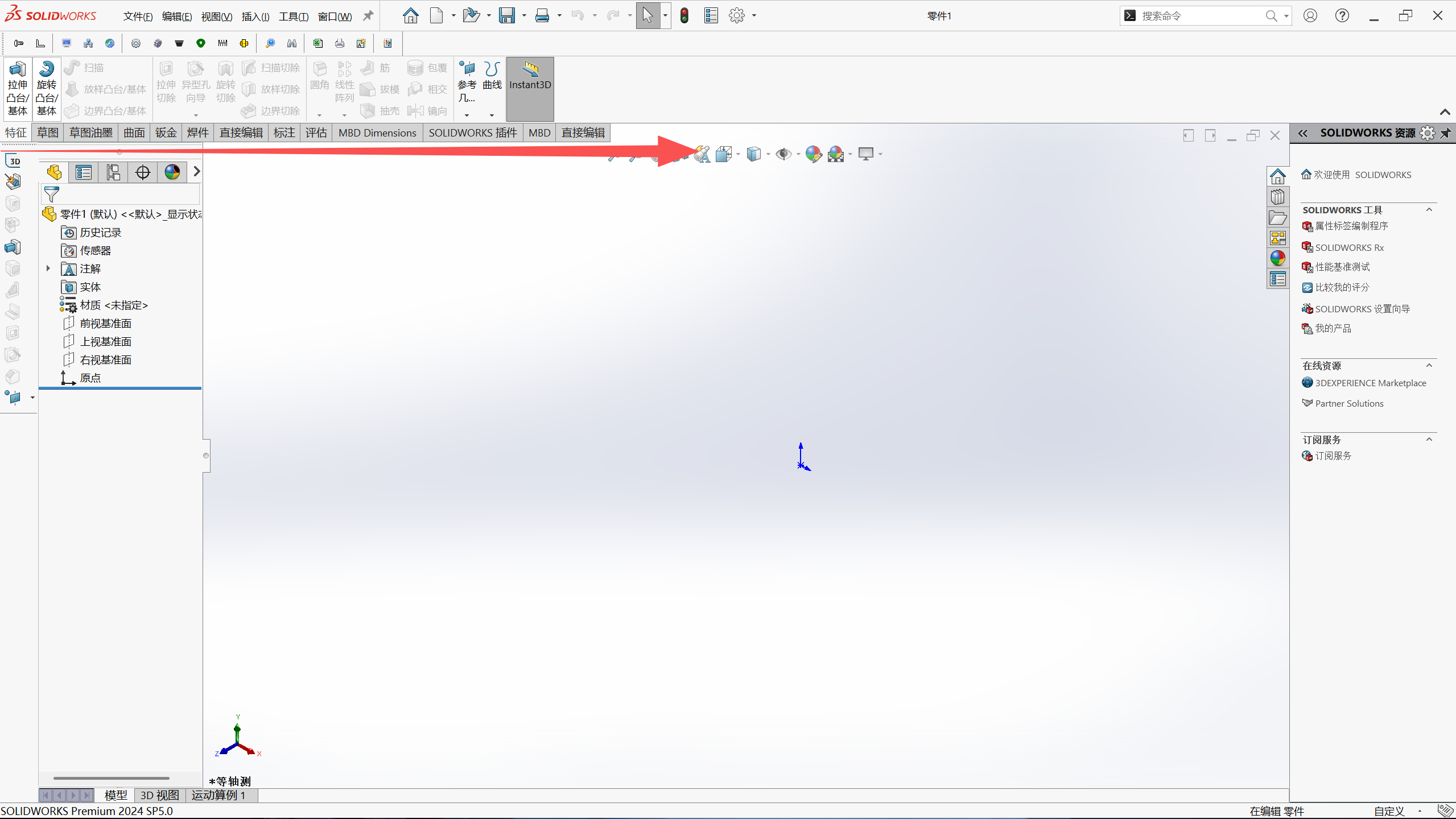Screen dimensions: 1456x819
Task: Open the ConfigurationManager tab icon
Action: (113, 172)
